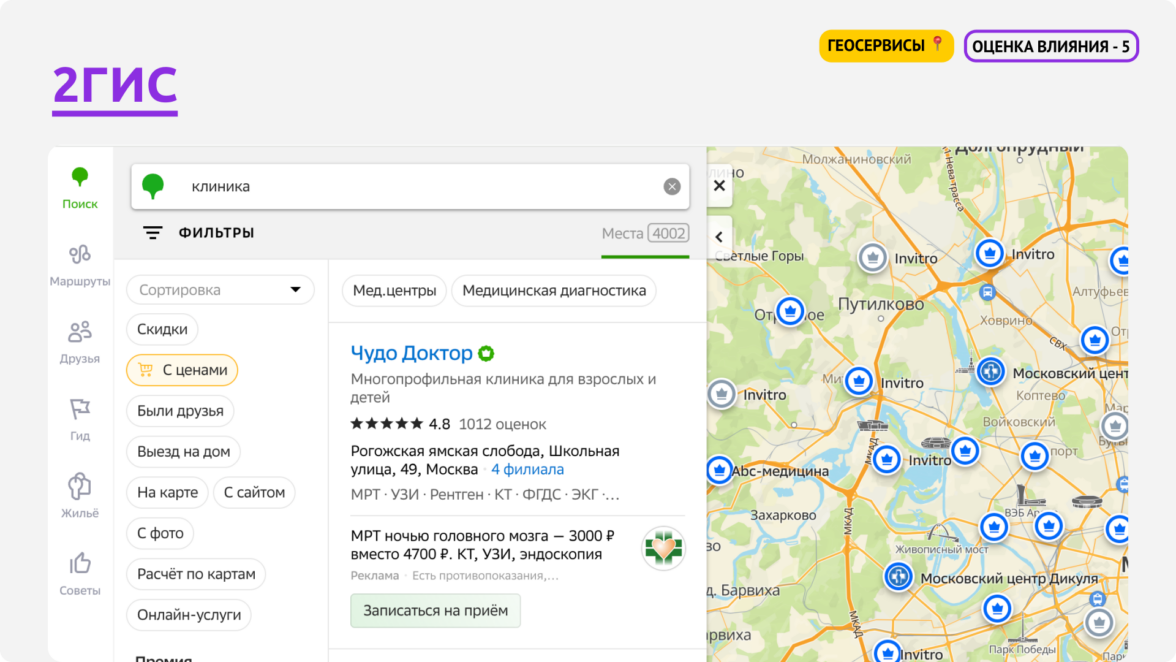This screenshot has width=1176, height=662.
Task: Expand the ФИЛЬТРЫ filters panel
Action: coord(198,233)
